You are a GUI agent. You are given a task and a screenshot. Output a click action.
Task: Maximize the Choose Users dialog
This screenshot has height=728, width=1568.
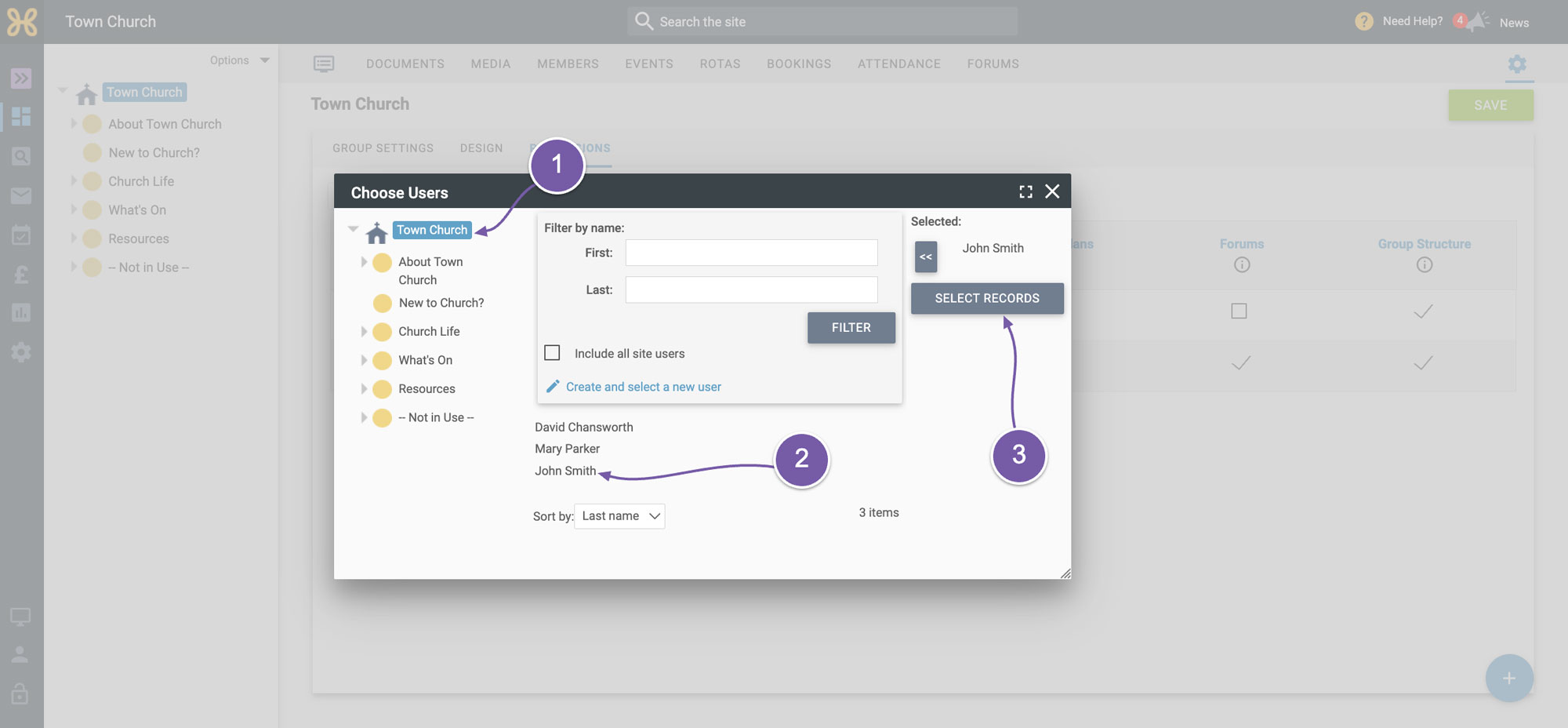1025,191
